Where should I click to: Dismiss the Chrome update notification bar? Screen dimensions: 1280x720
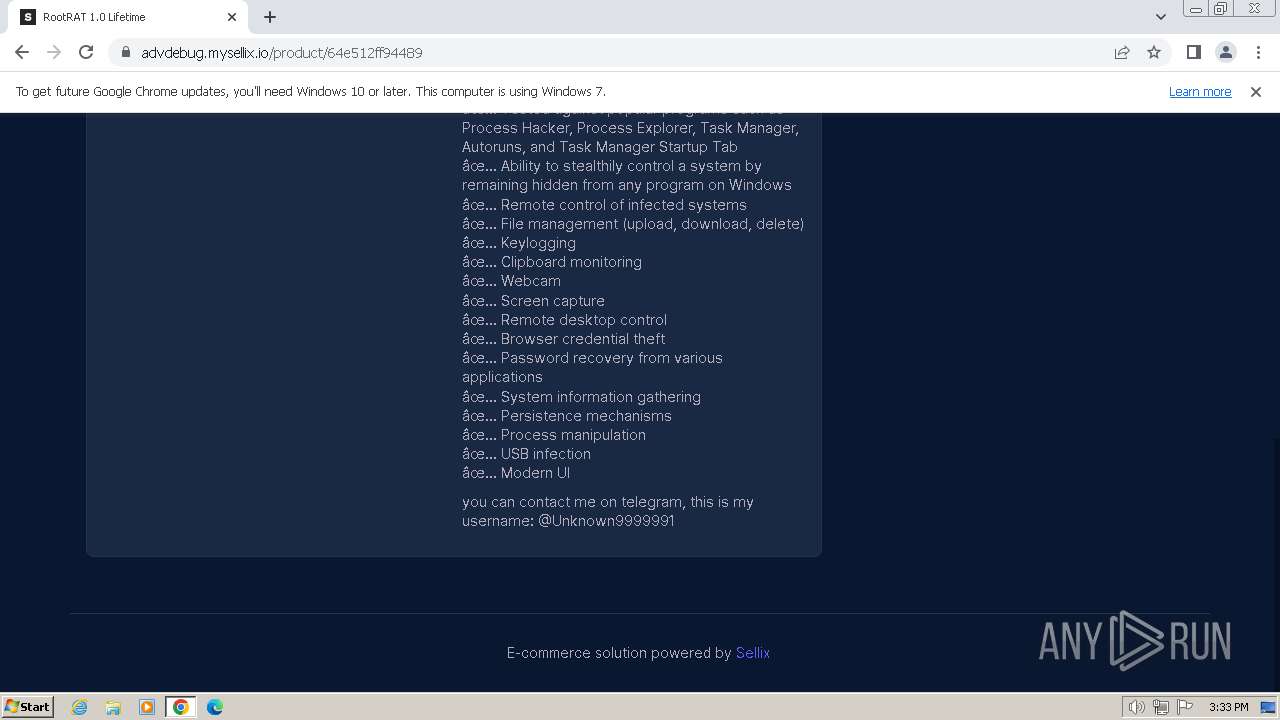pyautogui.click(x=1256, y=91)
